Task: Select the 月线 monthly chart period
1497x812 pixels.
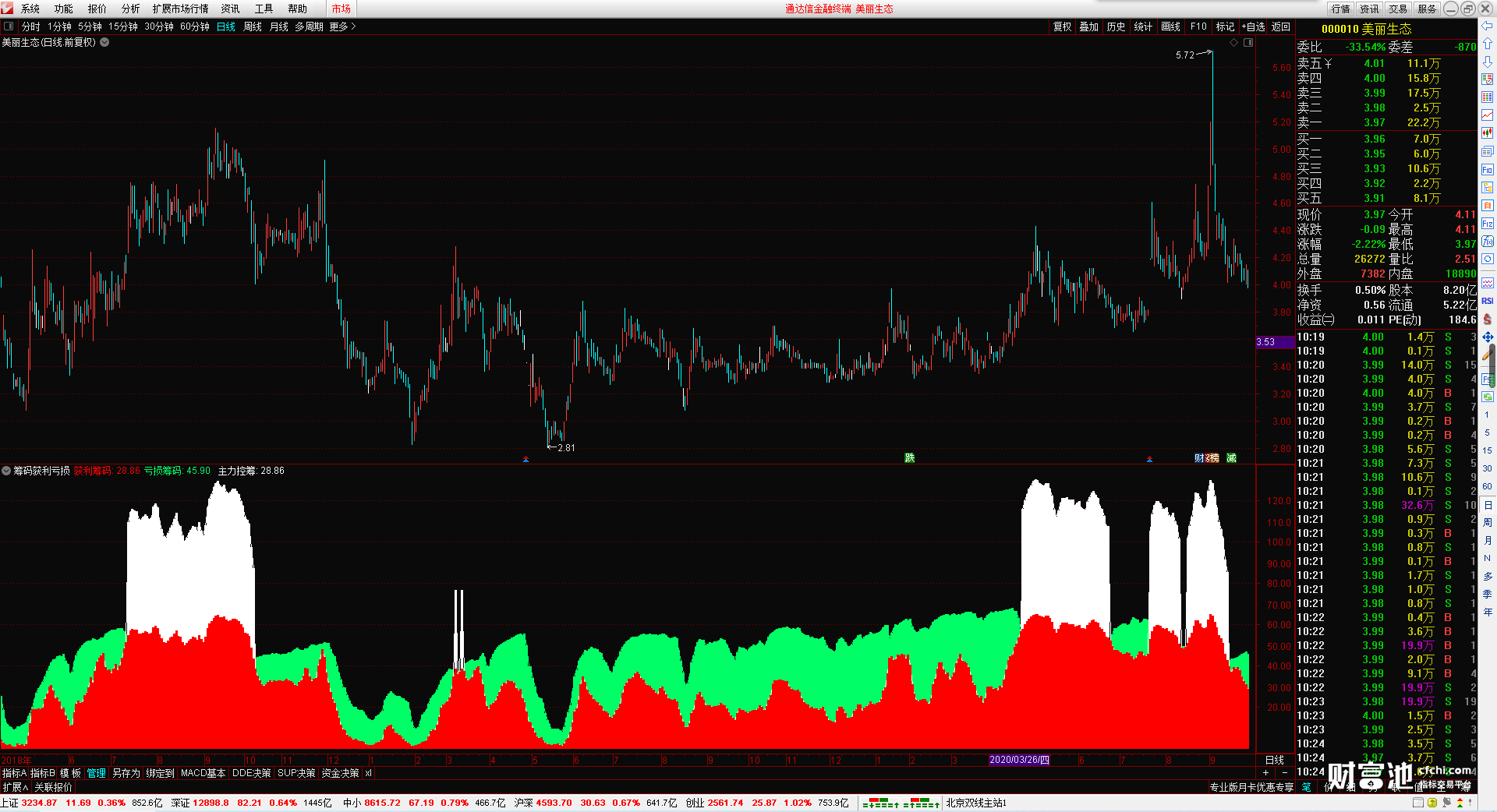Action: click(x=278, y=26)
